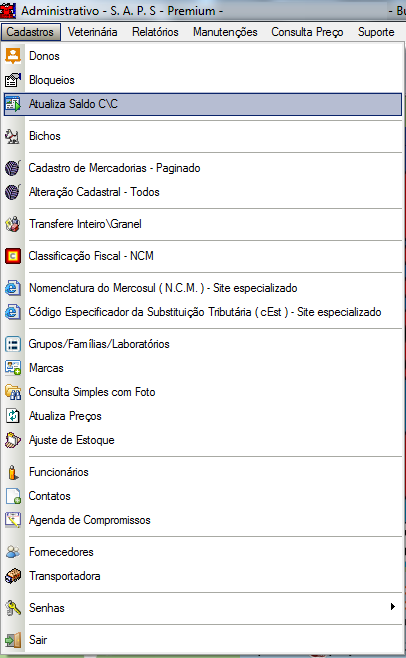The width and height of the screenshot is (406, 658).
Task: Open Nomenclatura do Mercosul site link
Action: (x=203, y=288)
